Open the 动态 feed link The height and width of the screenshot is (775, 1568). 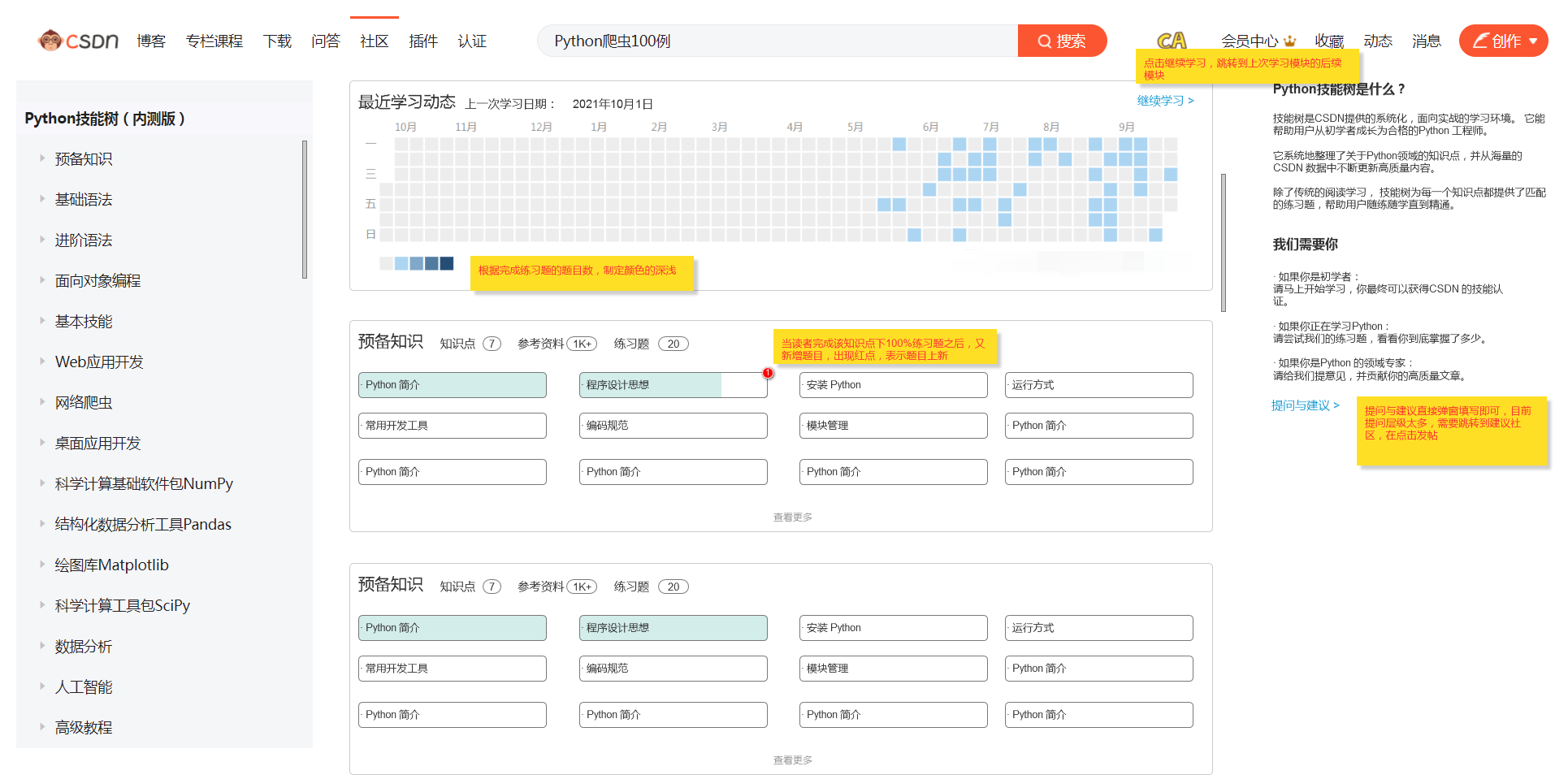pos(1378,41)
